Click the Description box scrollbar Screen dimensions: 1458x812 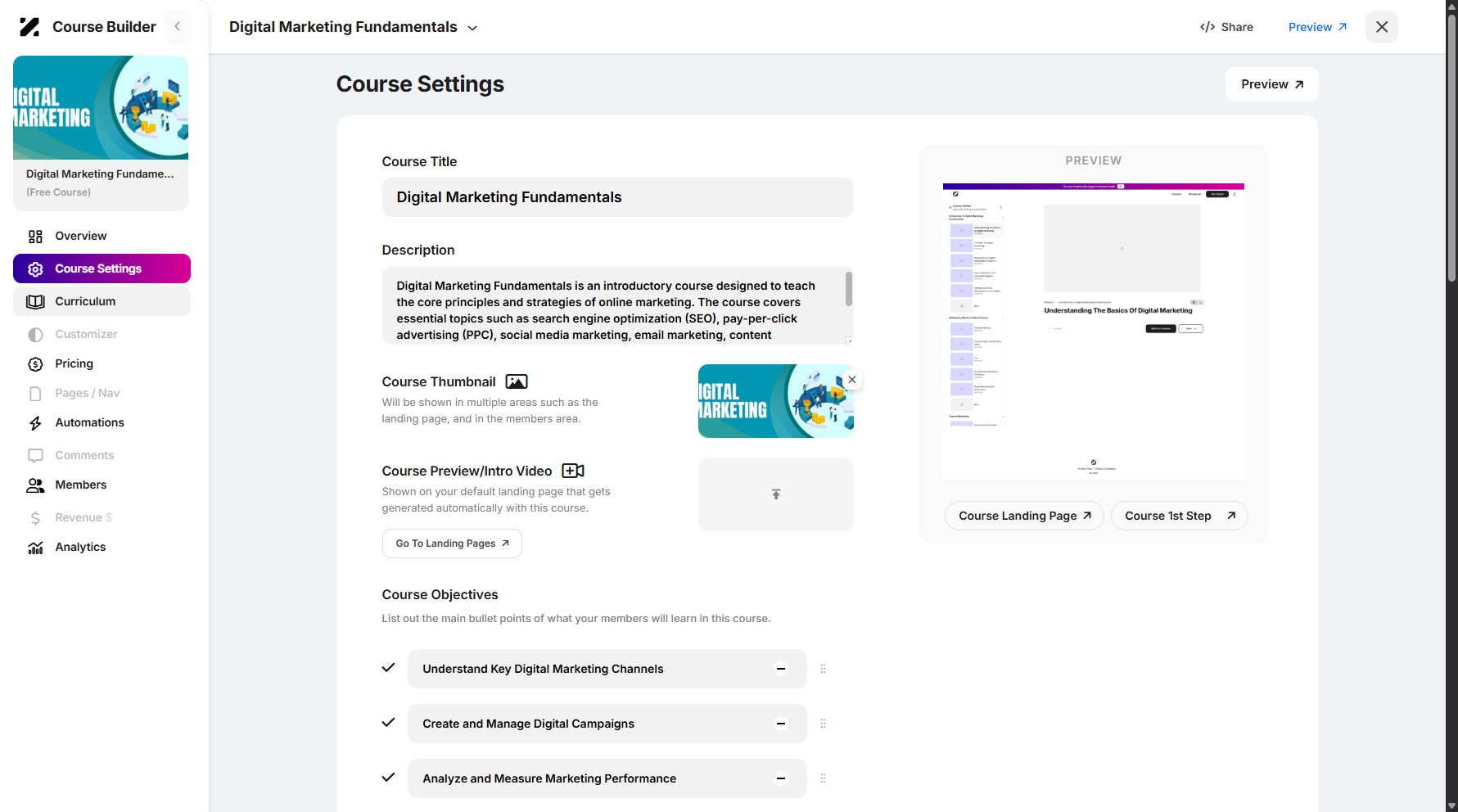849,289
